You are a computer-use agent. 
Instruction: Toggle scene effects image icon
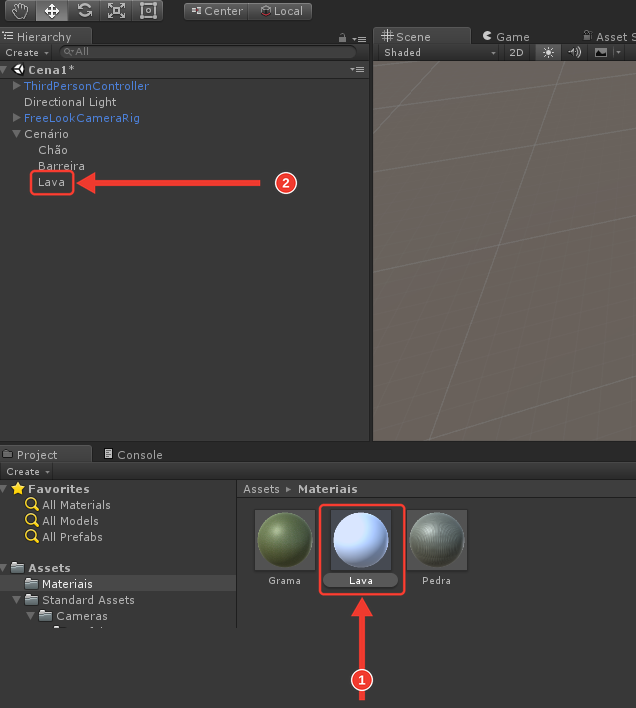pos(601,53)
